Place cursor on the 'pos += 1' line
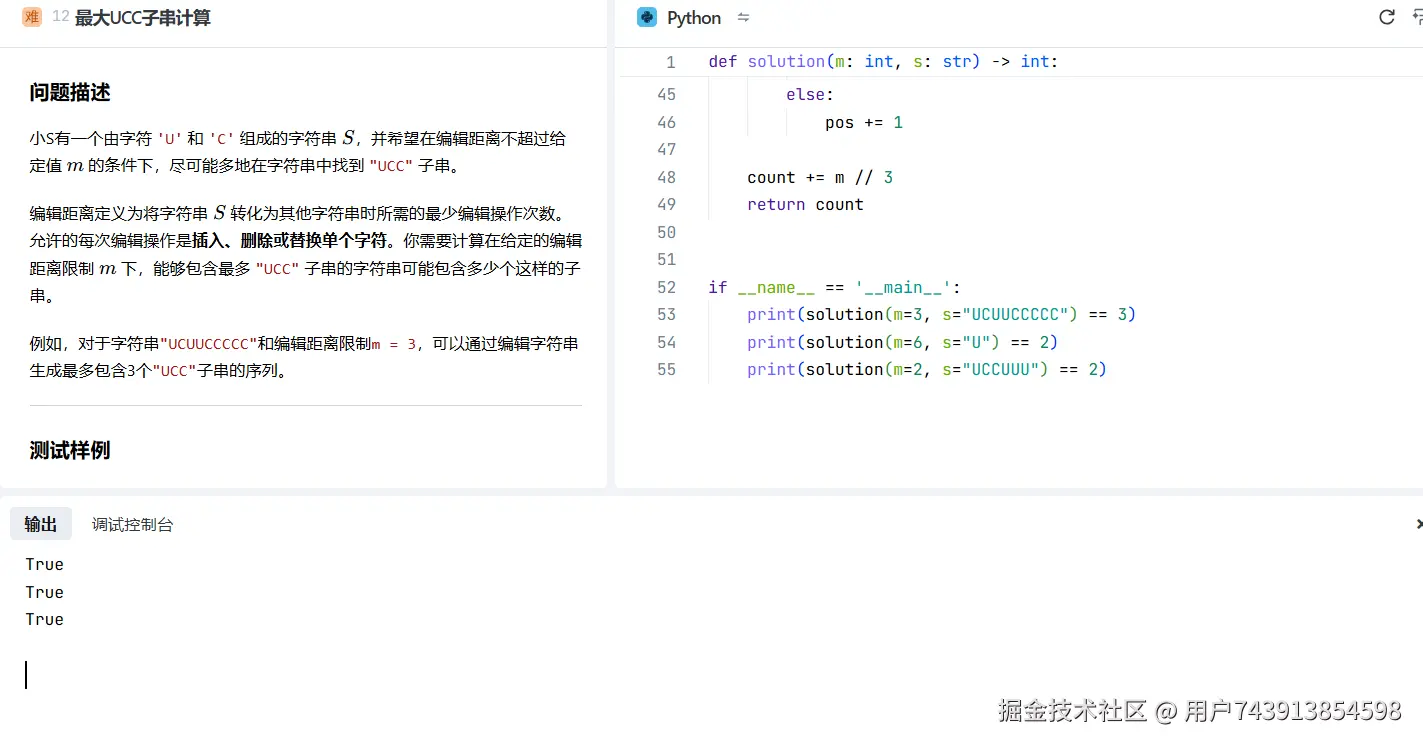 864,122
